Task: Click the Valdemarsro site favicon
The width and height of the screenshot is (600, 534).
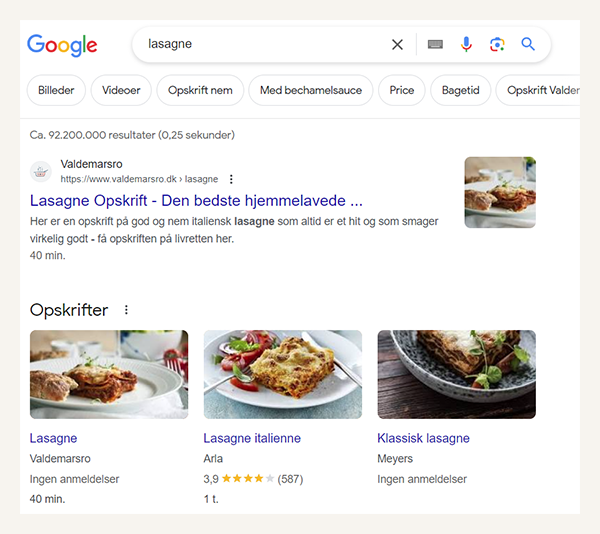Action: (x=41, y=171)
